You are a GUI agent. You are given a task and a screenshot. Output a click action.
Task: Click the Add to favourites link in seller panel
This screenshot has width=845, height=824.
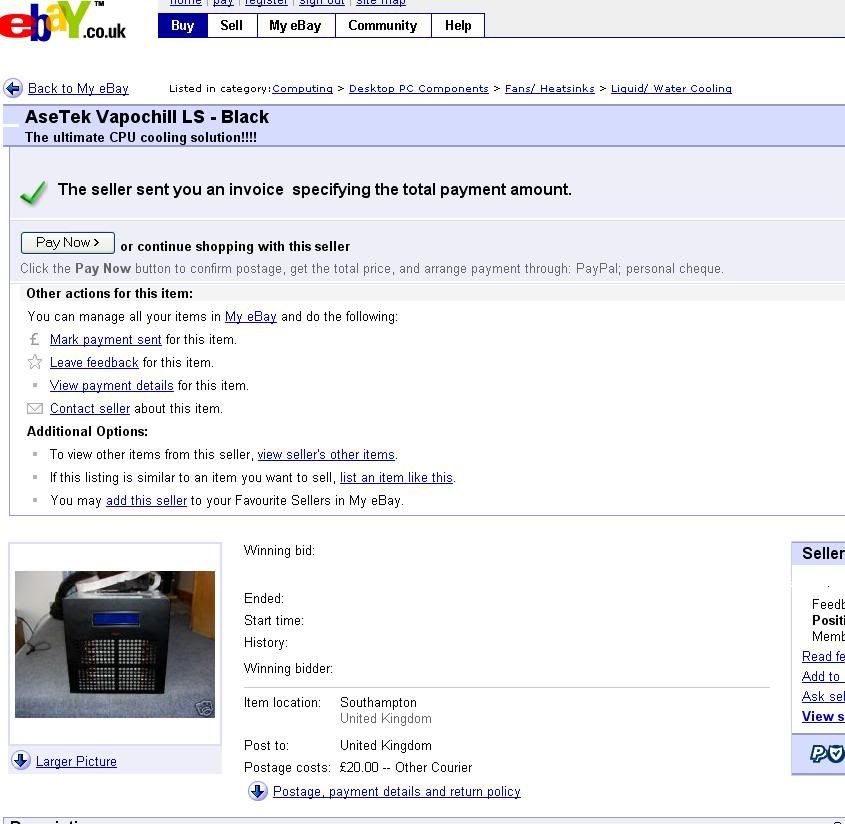point(823,676)
